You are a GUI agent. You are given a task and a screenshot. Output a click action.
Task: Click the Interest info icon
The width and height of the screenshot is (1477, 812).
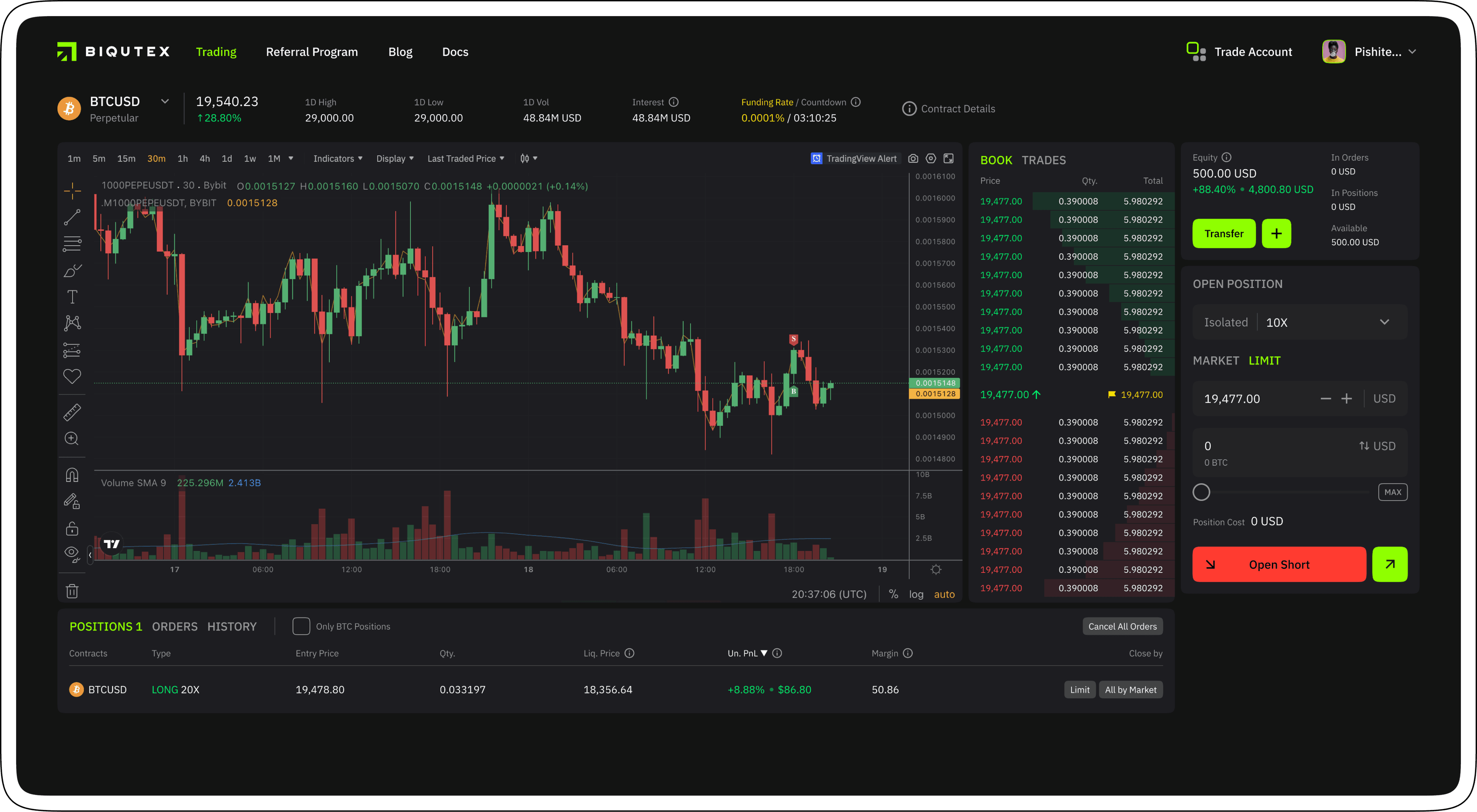[x=674, y=102]
